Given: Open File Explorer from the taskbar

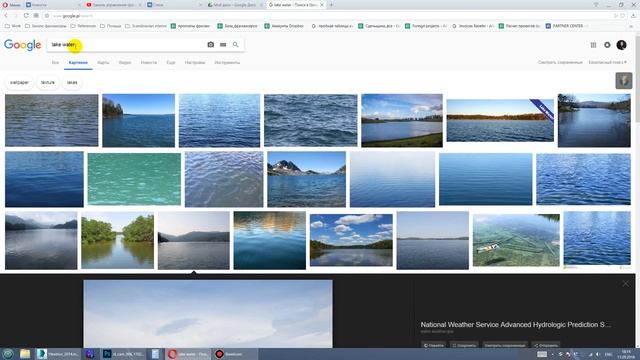Looking at the screenshot, I should pos(25,354).
